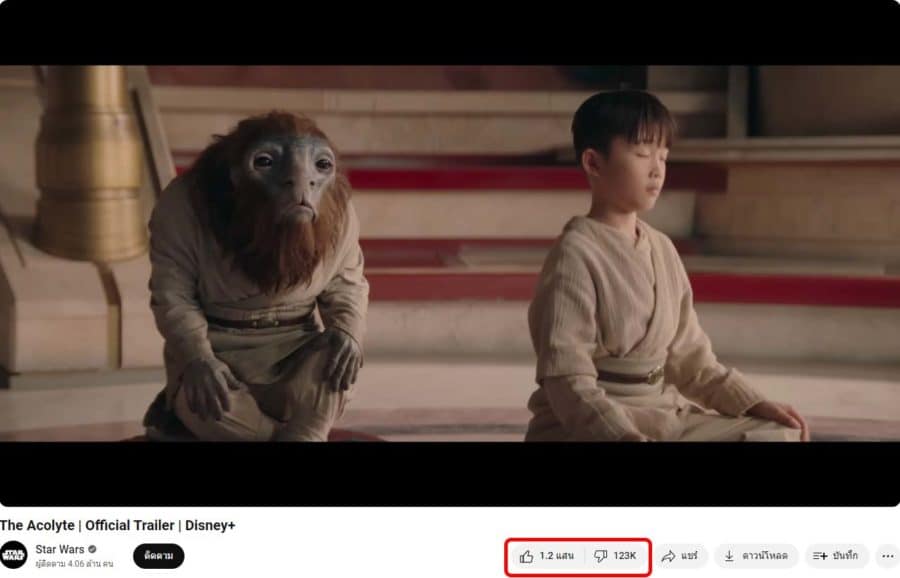Click the verified badge beside Star Wars
900x578 pixels.
coord(92,549)
